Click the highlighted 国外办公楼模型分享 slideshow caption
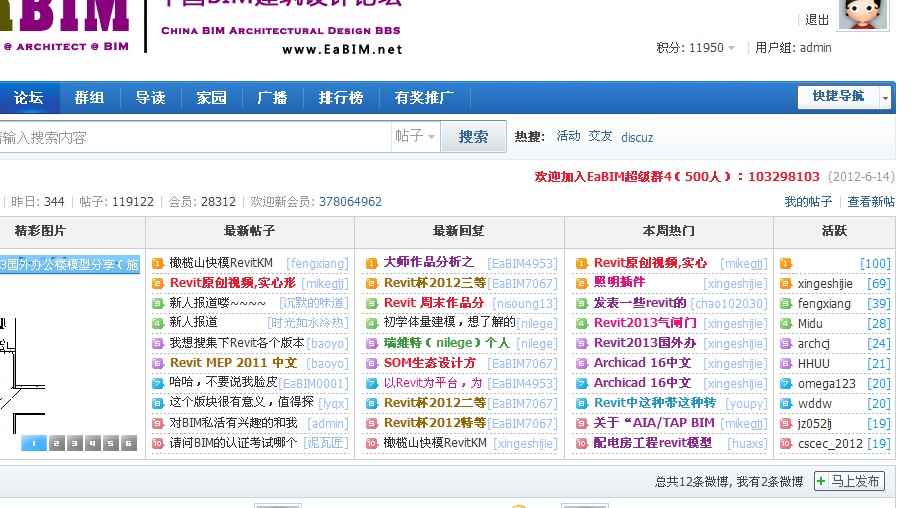 tap(70, 265)
